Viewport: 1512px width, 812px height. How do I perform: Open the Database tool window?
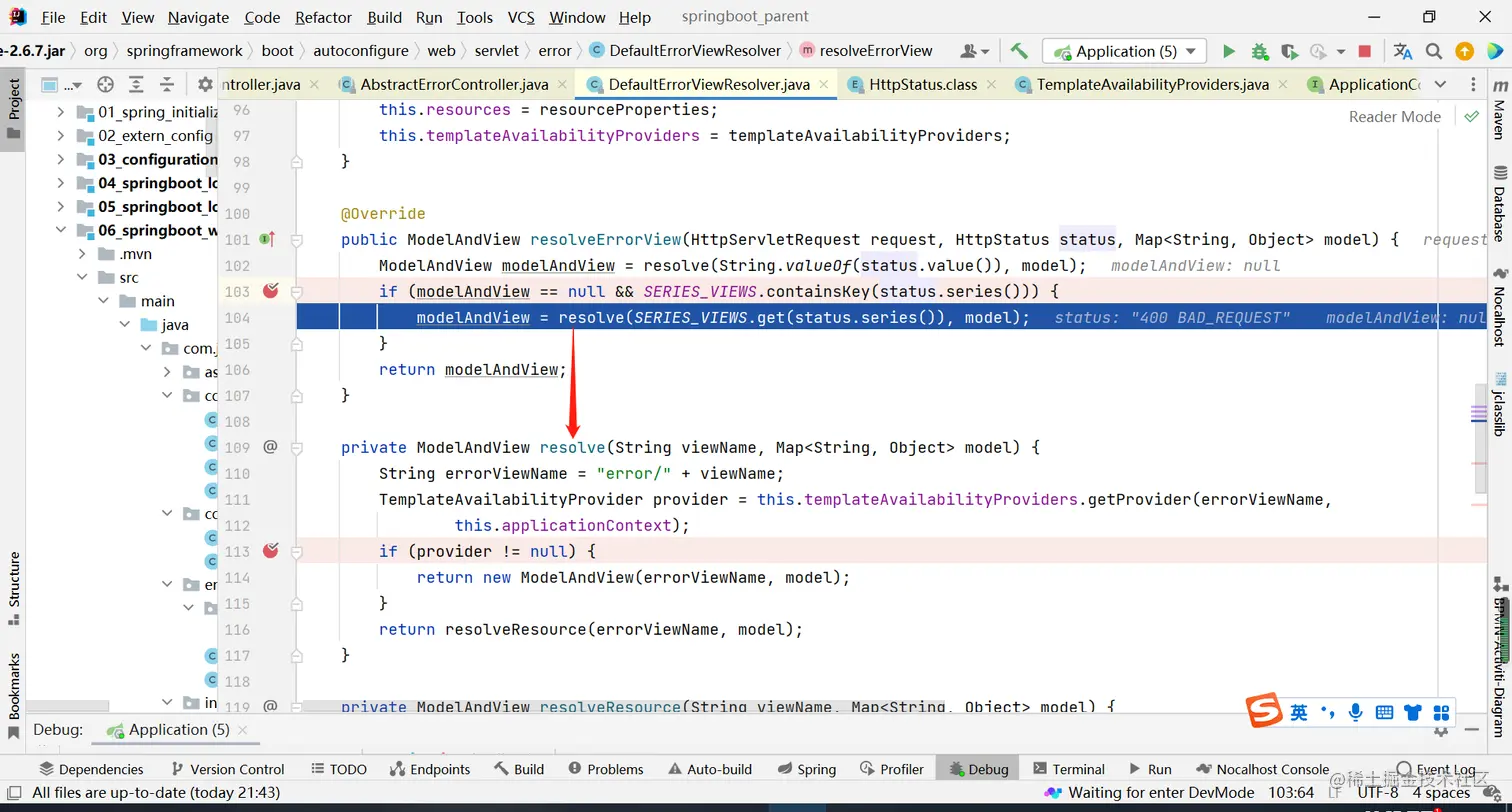(1499, 204)
